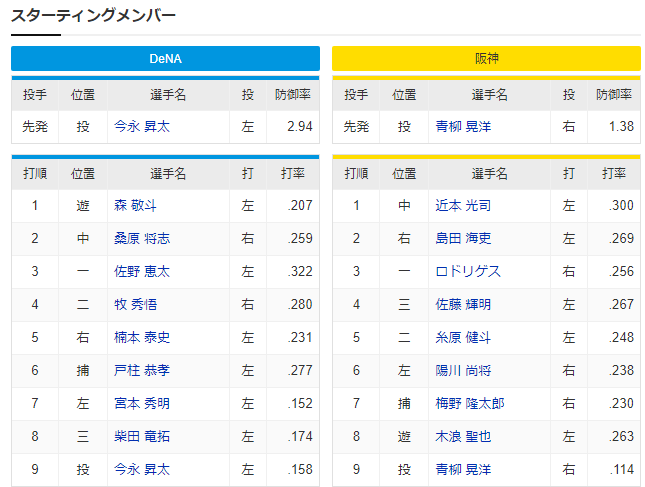The height and width of the screenshot is (487, 645).
Task: Click 先発 cell in 阪神 pitcher table
Action: [356, 126]
